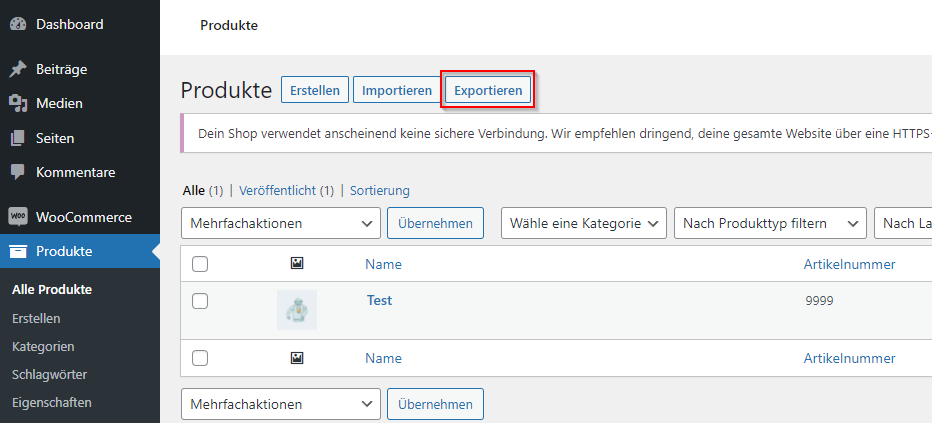This screenshot has height=423, width=932.
Task: Check the box for the Test product
Action: [200, 301]
